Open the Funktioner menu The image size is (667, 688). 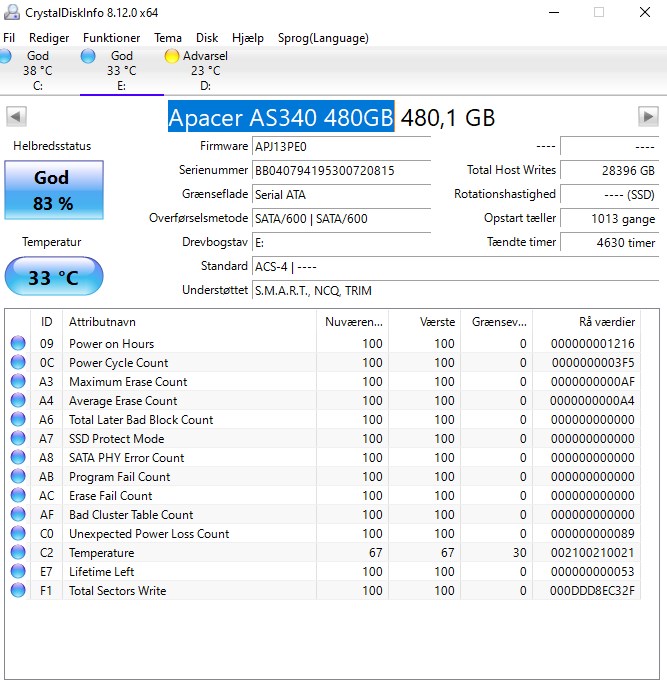click(x=111, y=38)
